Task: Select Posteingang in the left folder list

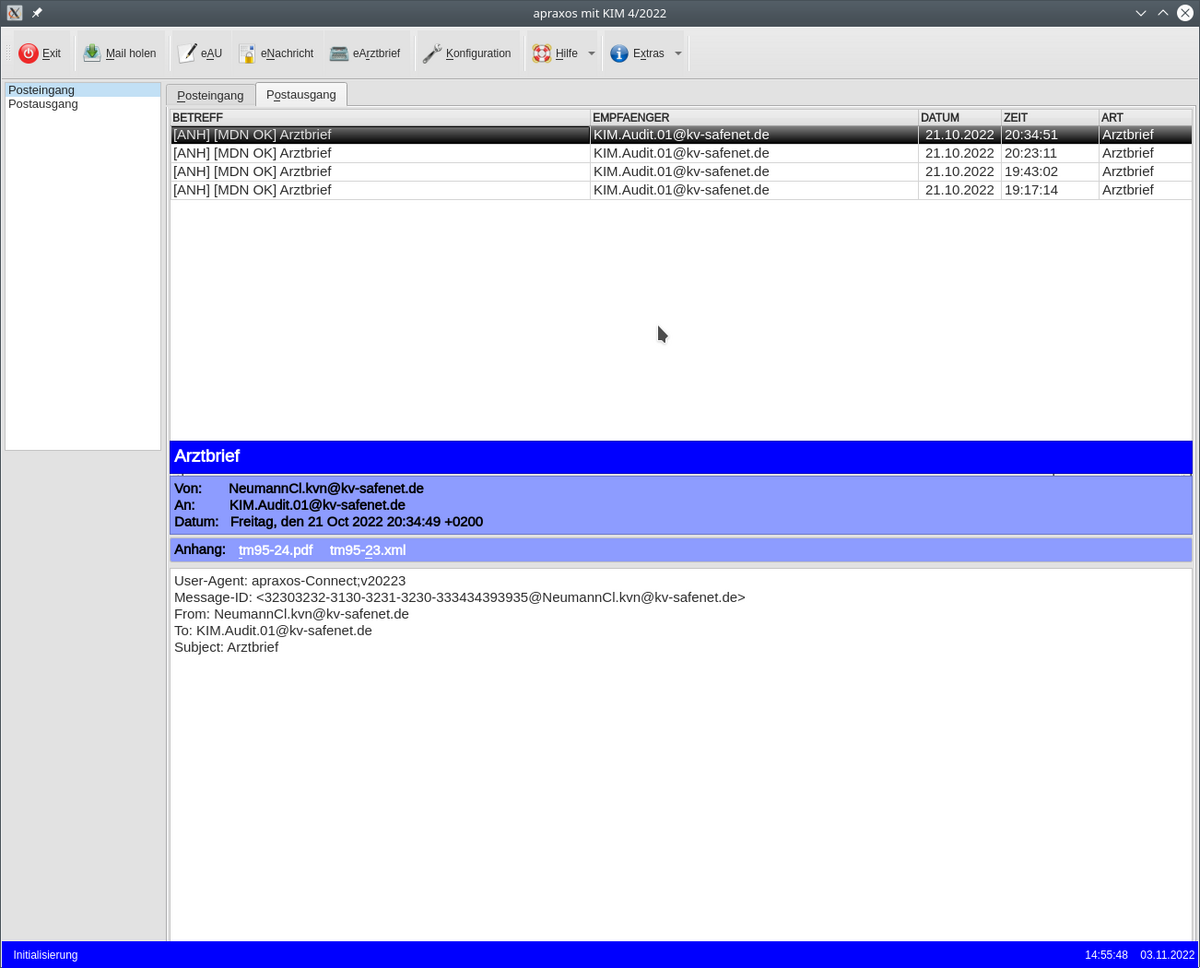Action: pos(83,90)
